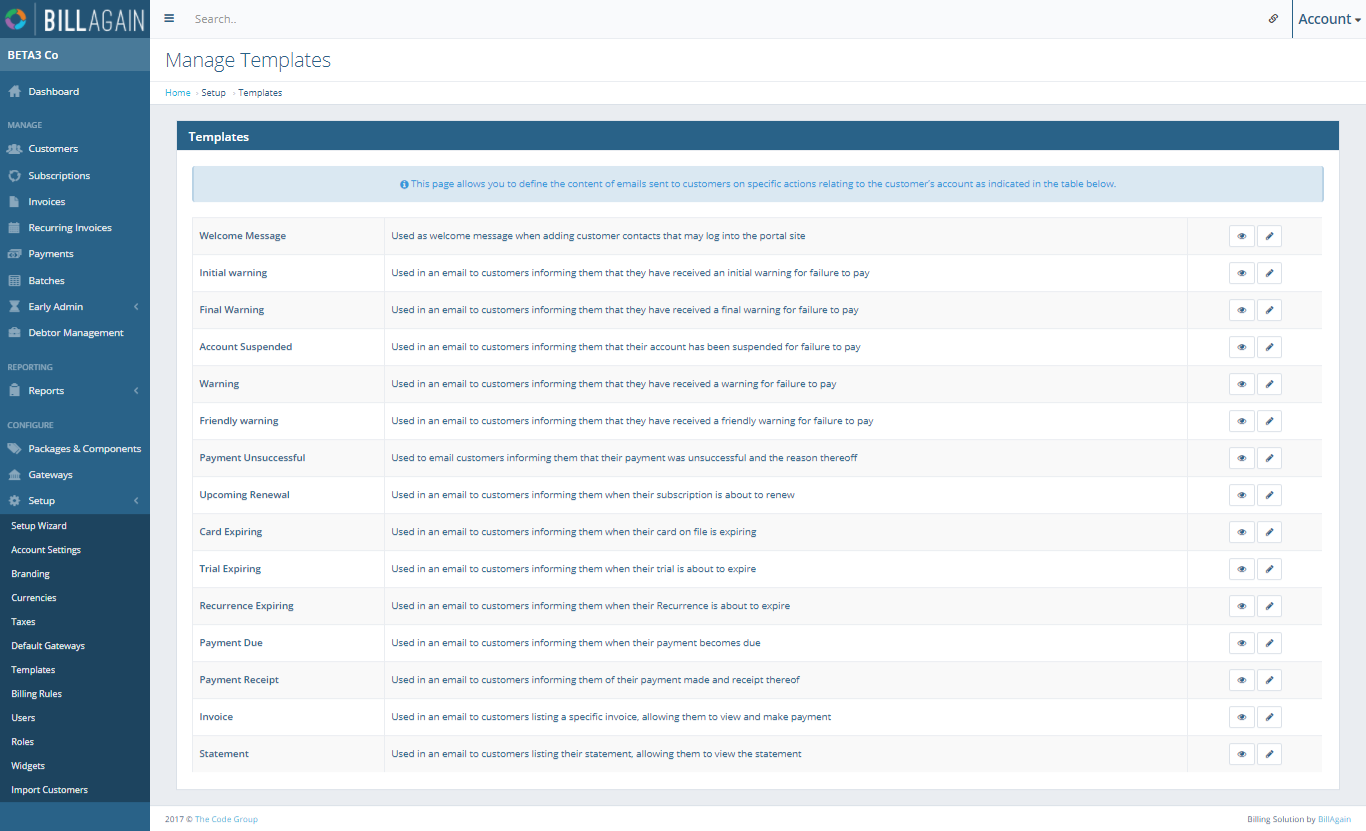Preview the Payment Due template
Viewport: 1366px width, 831px height.
[x=1241, y=643]
